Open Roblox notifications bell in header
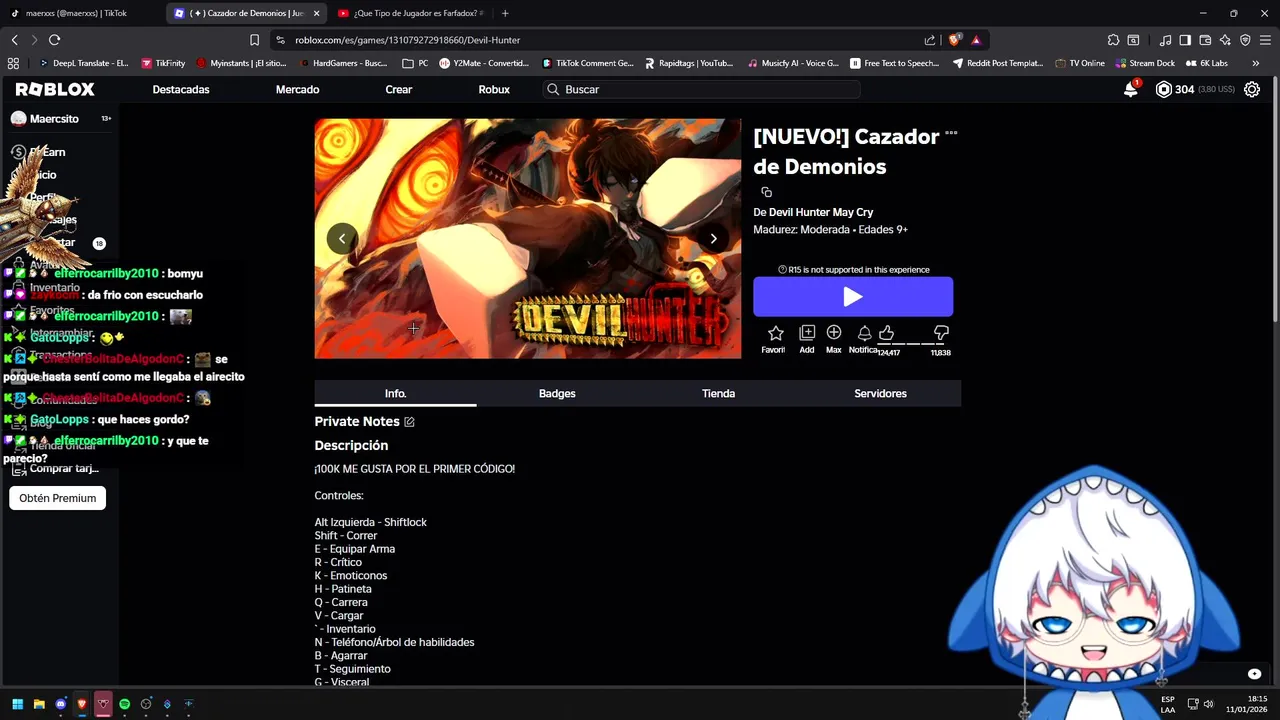Image resolution: width=1280 pixels, height=720 pixels. pyautogui.click(x=1131, y=89)
